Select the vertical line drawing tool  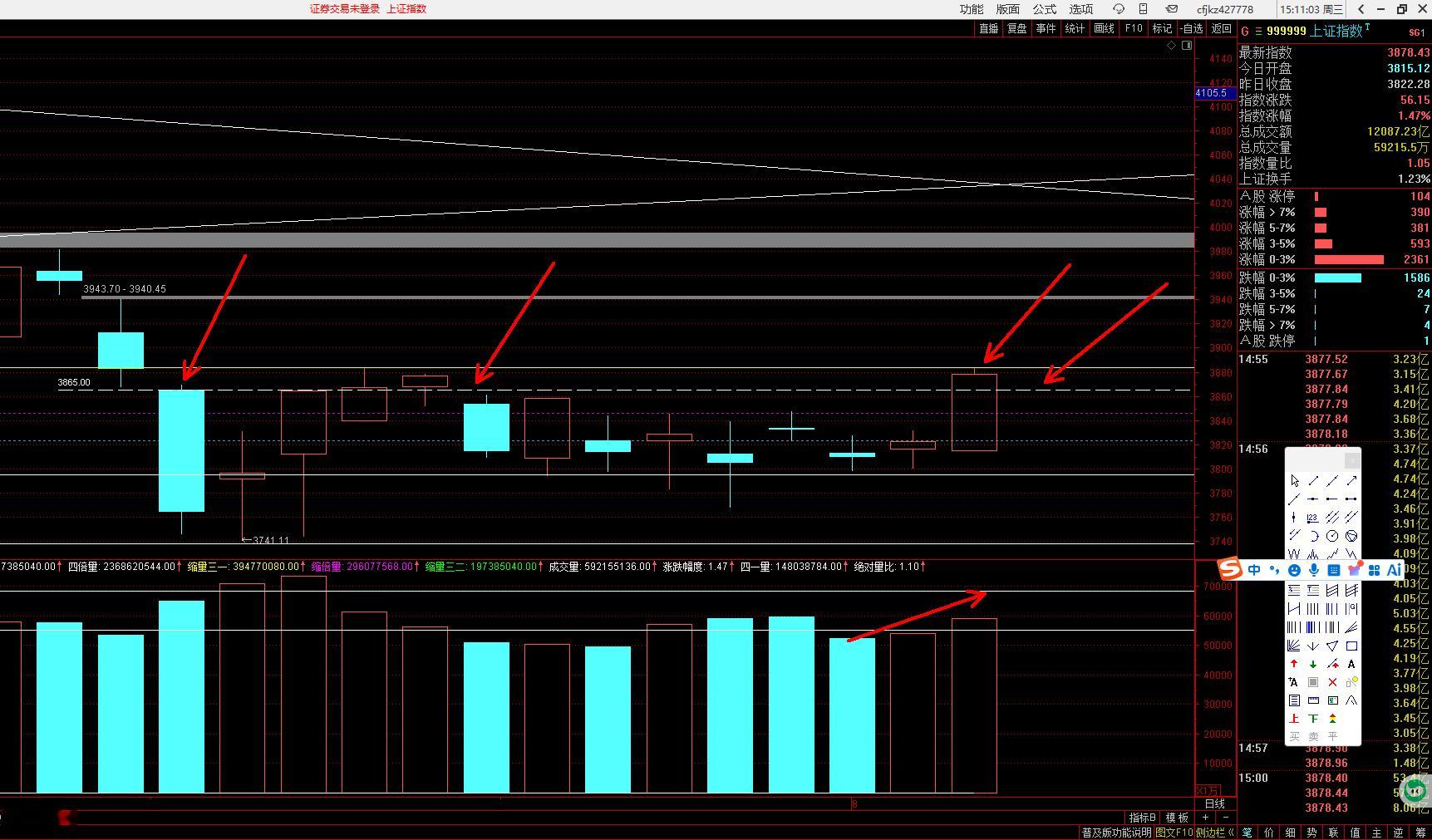(1294, 518)
